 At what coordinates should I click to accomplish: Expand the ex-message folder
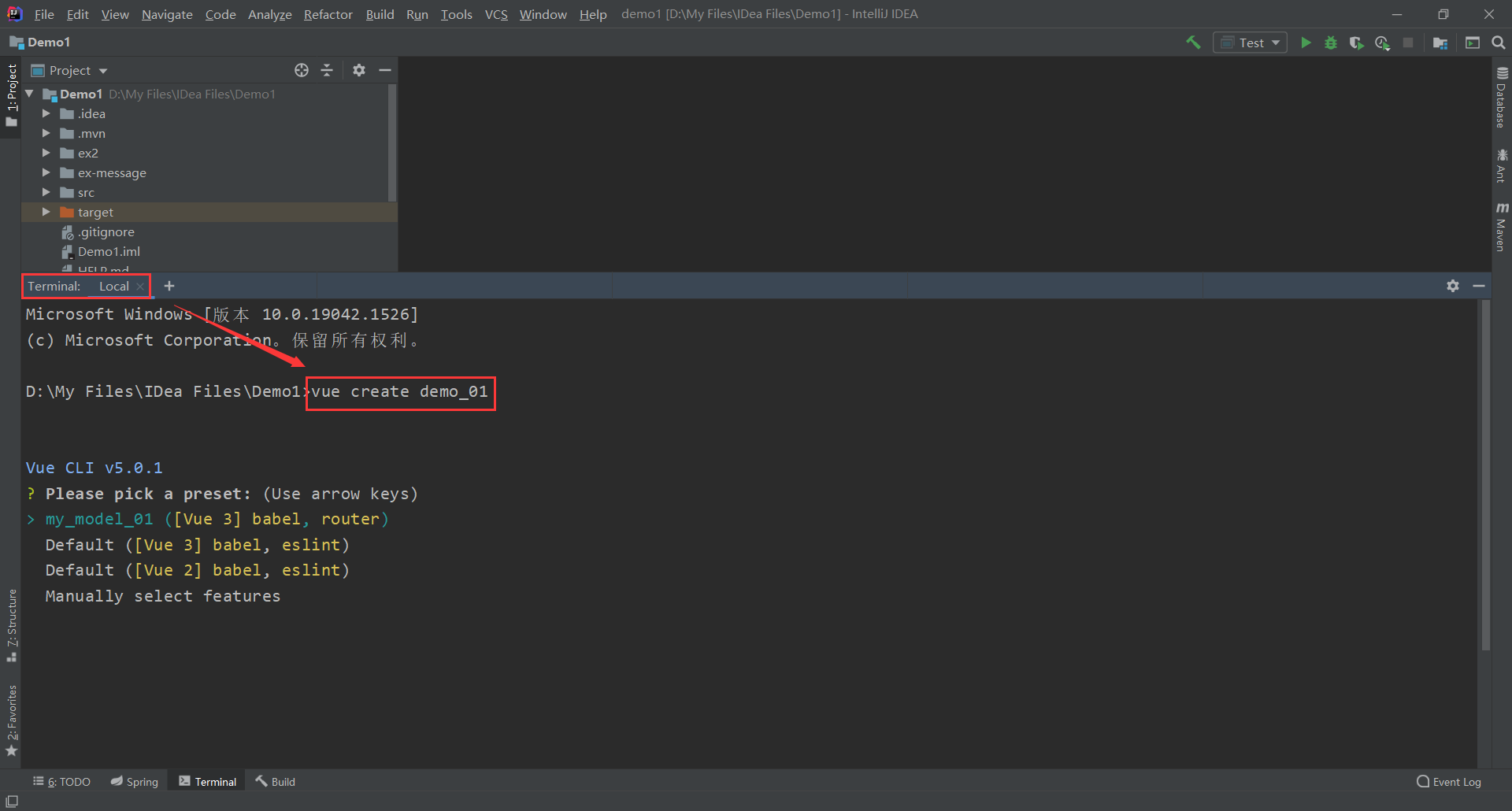point(46,172)
